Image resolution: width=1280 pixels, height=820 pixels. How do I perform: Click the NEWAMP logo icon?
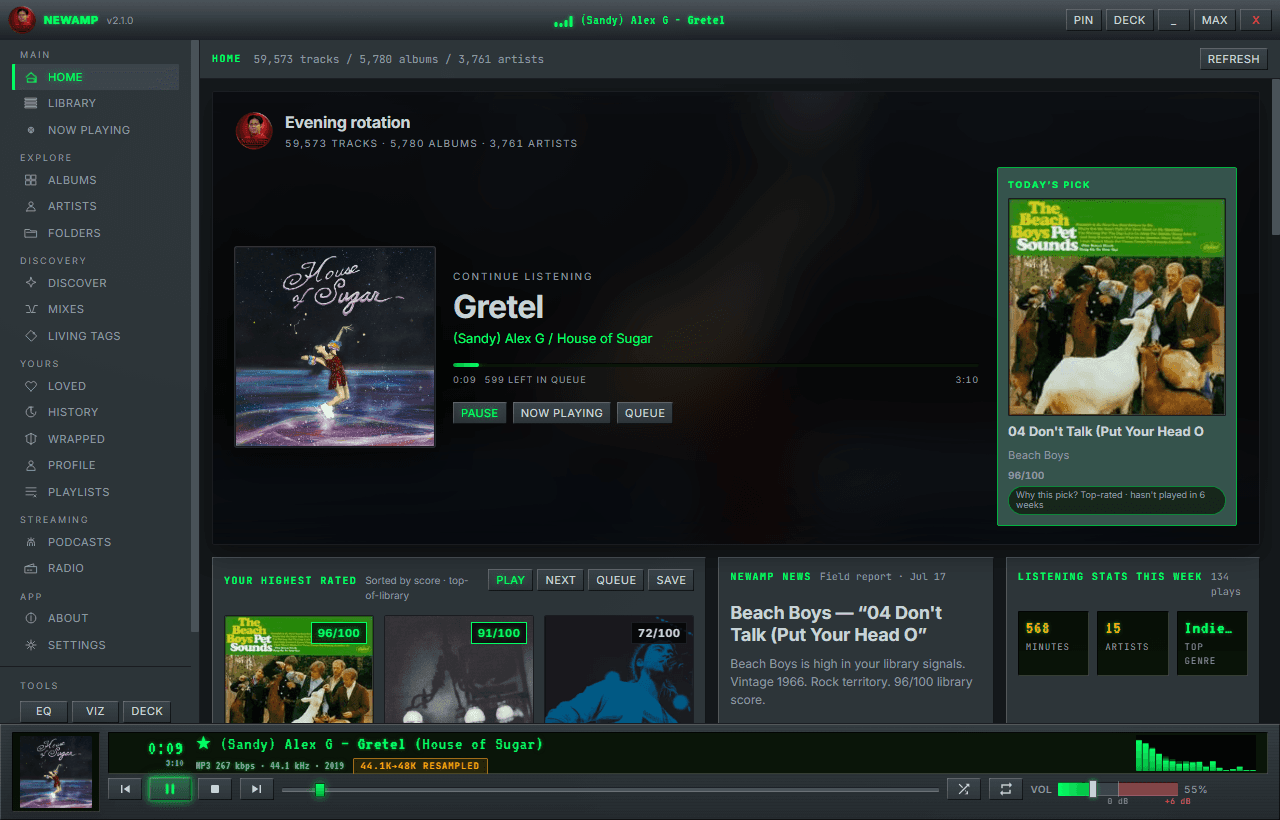(x=22, y=20)
